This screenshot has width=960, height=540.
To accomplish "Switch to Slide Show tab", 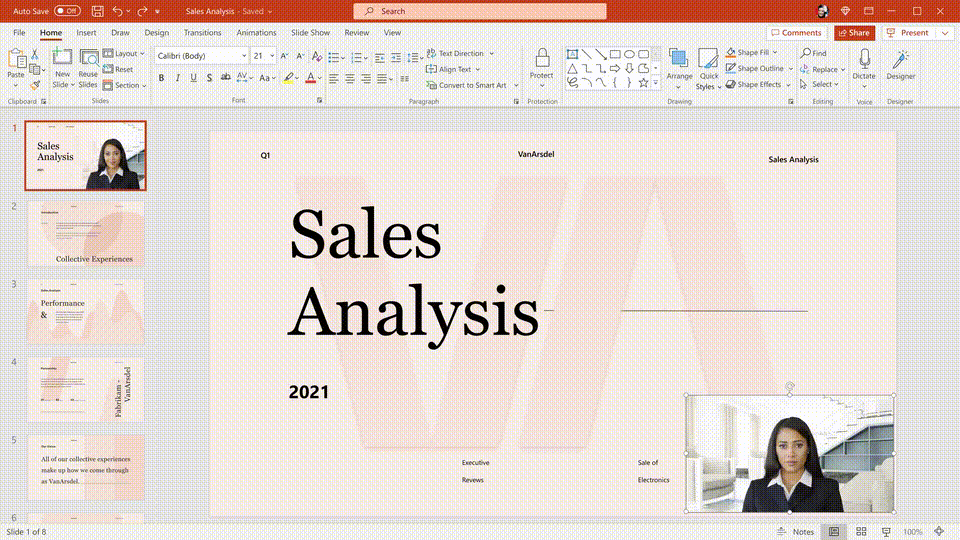I will click(x=310, y=32).
